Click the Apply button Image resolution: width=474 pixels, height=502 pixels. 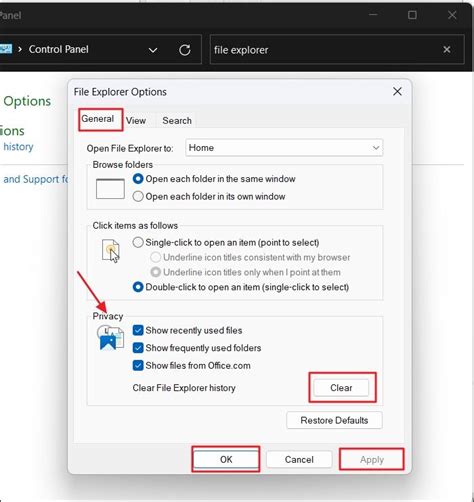click(x=372, y=460)
